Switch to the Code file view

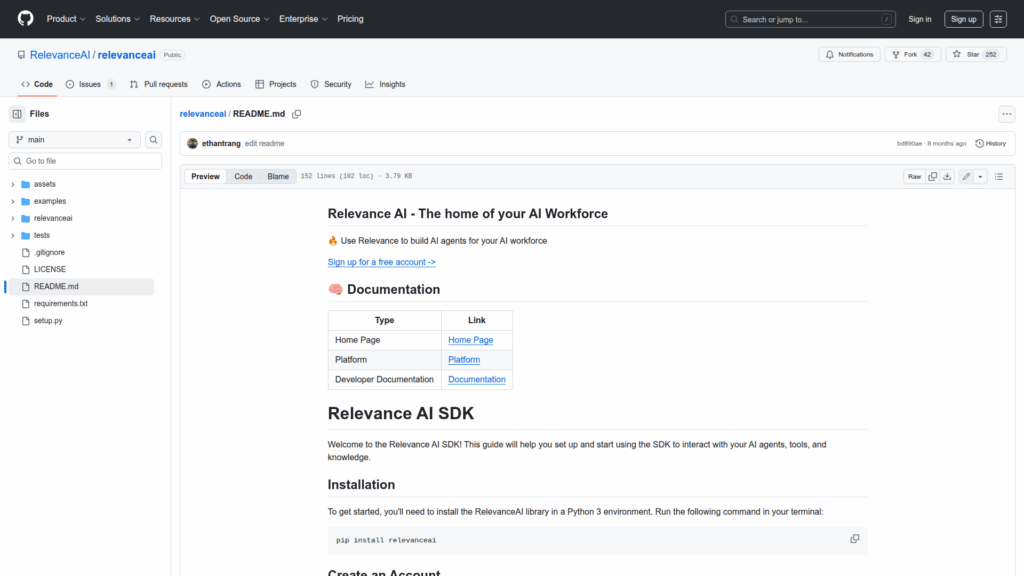point(243,176)
